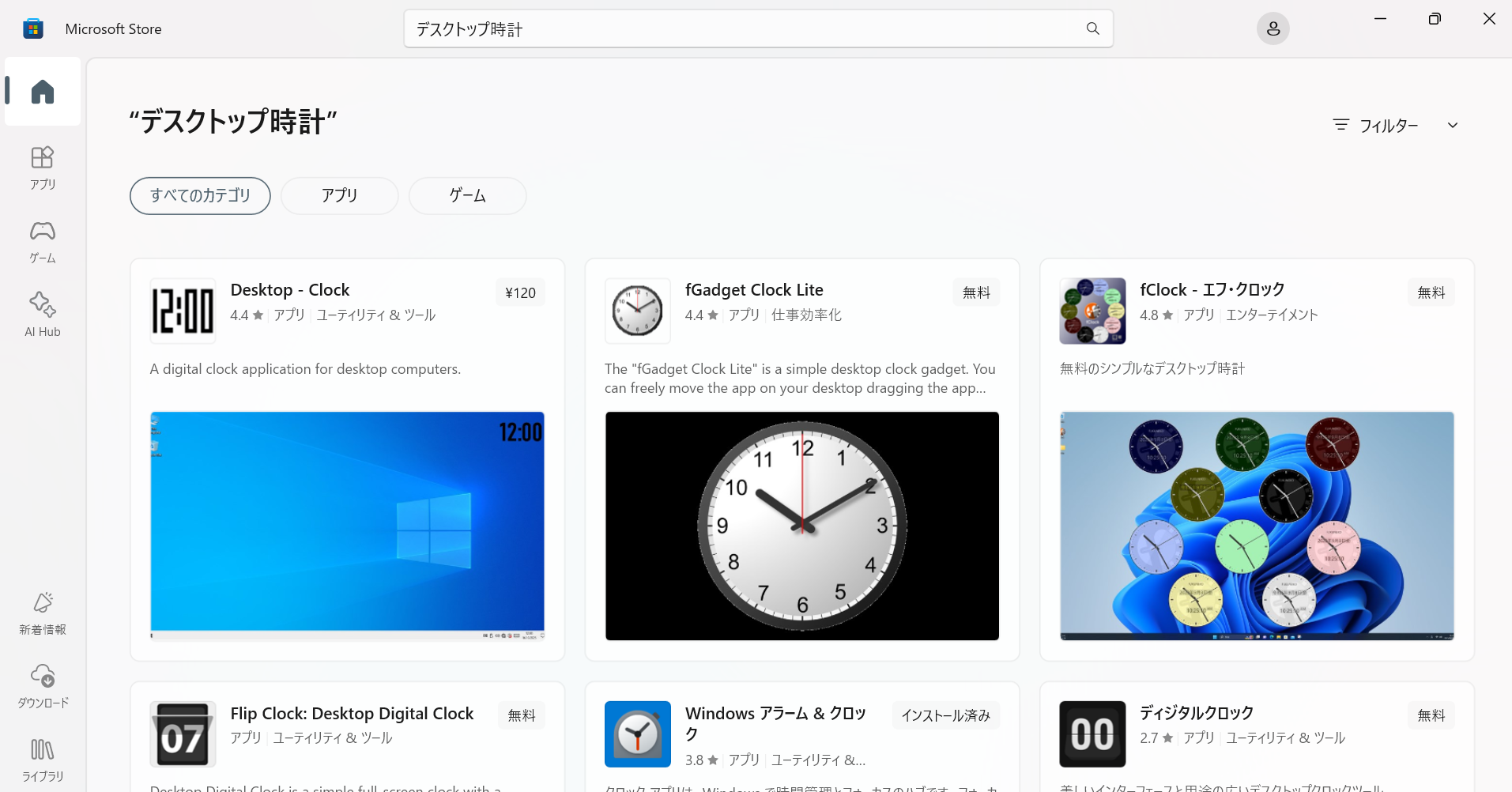Open AI Hub from sidebar
Screen dimensions: 1512x792
tap(43, 315)
